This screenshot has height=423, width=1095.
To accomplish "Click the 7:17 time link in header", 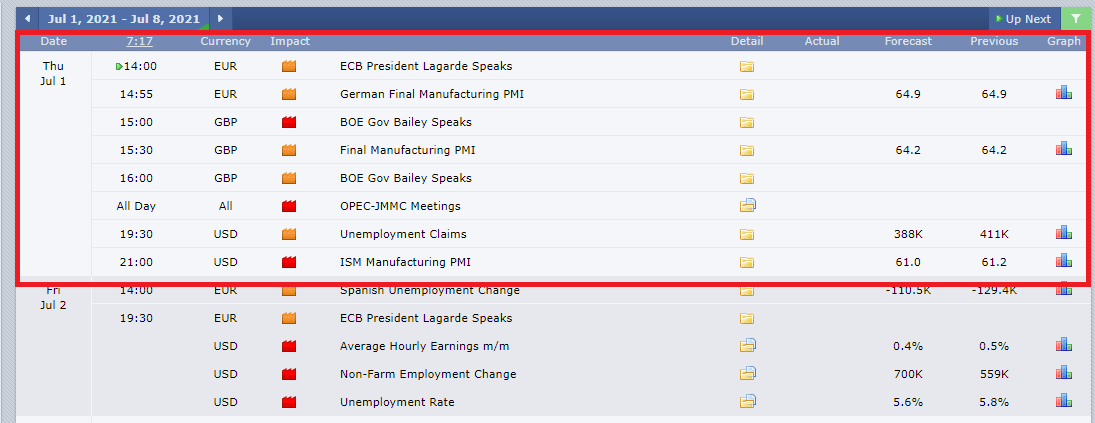I will [140, 41].
